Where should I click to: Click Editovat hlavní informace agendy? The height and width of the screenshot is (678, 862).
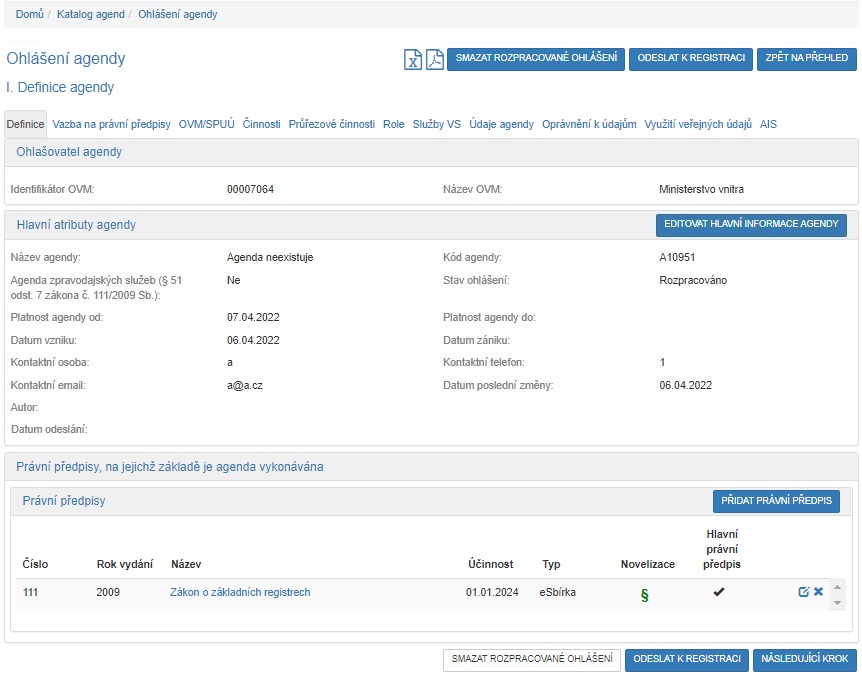click(750, 224)
